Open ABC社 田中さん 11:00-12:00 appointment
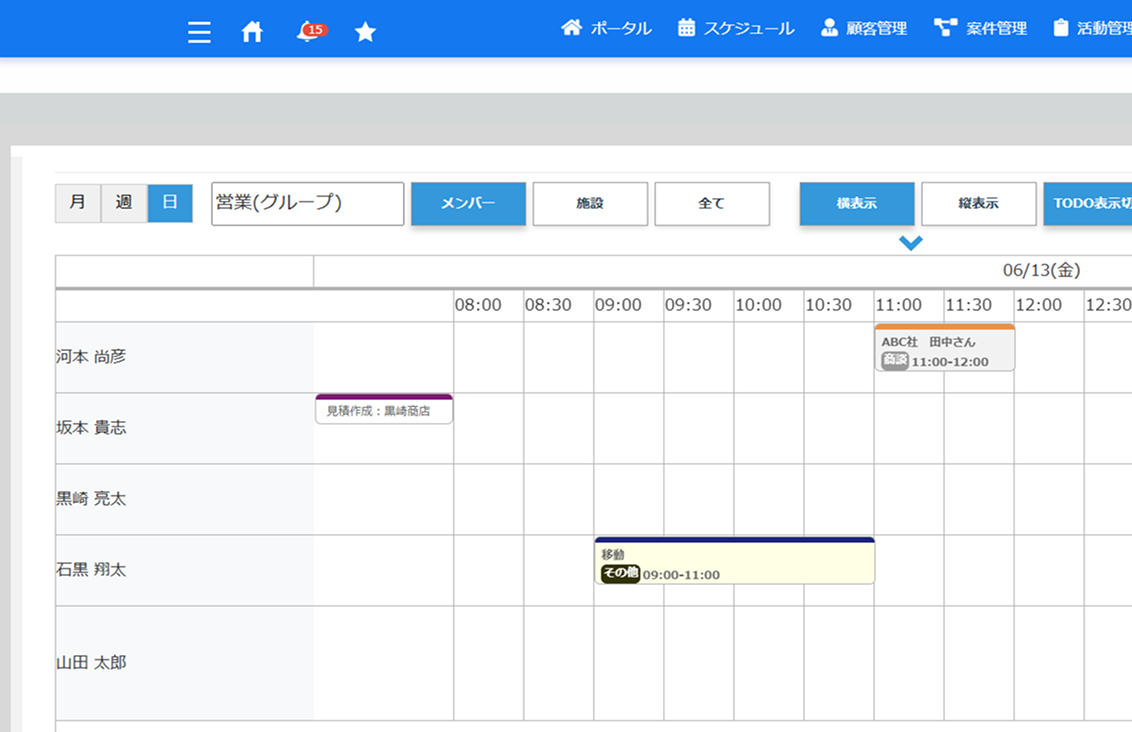The image size is (1132, 732). [x=944, y=349]
